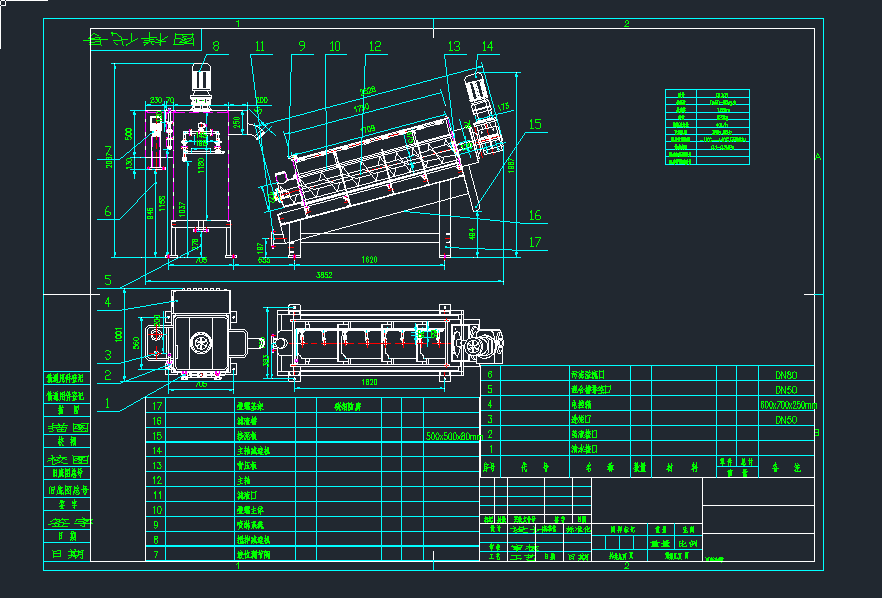Click dimension 1620 in the plan view
This screenshot has width=882, height=598.
coord(369,382)
